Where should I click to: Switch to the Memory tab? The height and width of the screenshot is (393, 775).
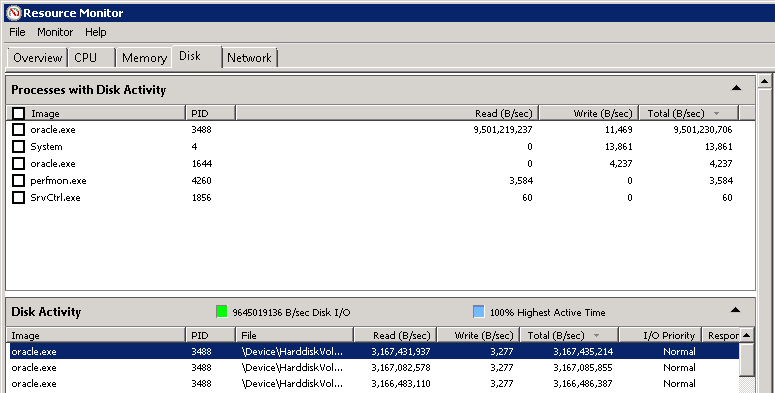point(144,58)
